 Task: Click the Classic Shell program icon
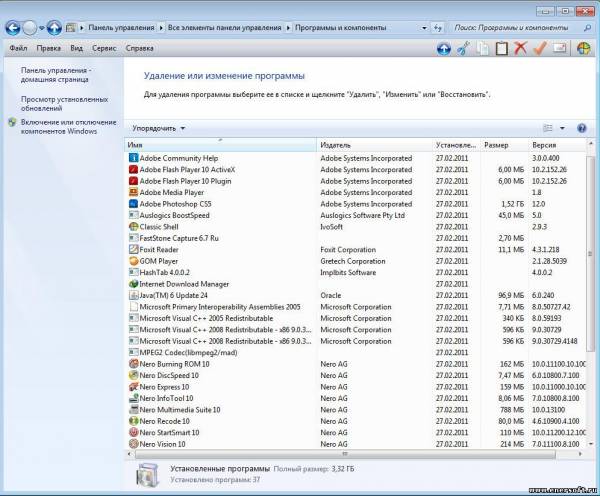(x=133, y=227)
